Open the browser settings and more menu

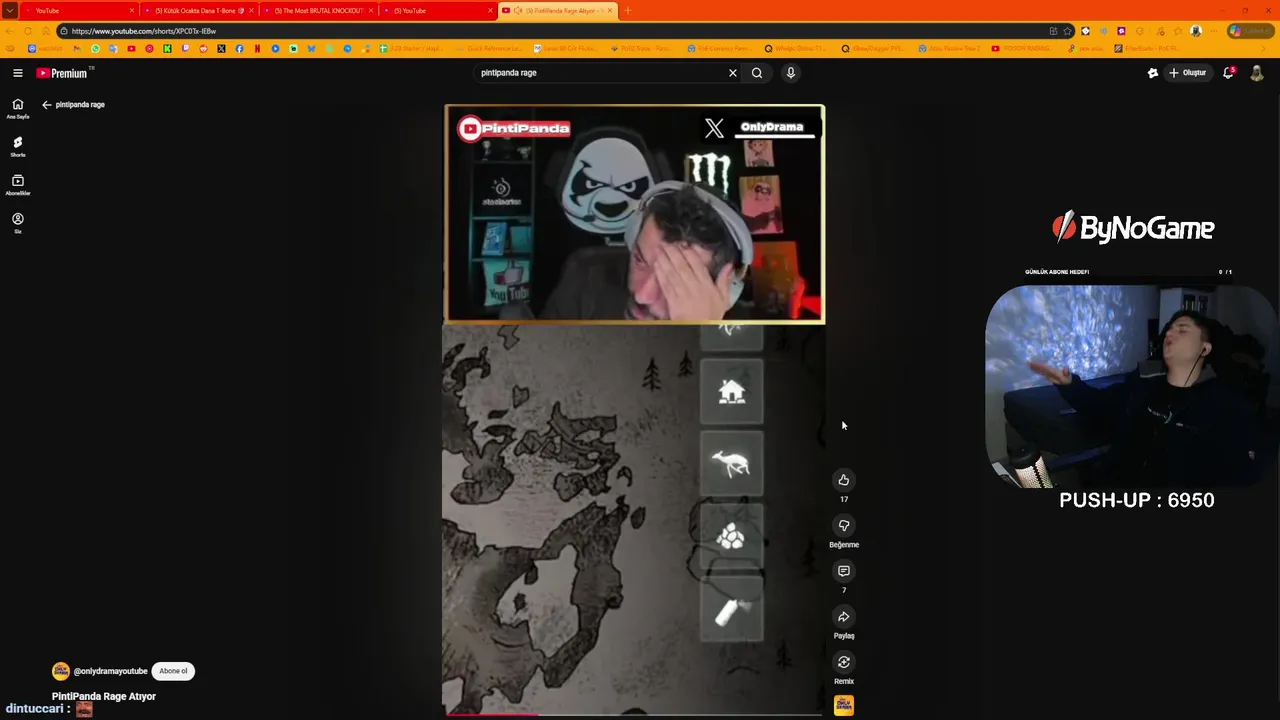tap(1214, 31)
